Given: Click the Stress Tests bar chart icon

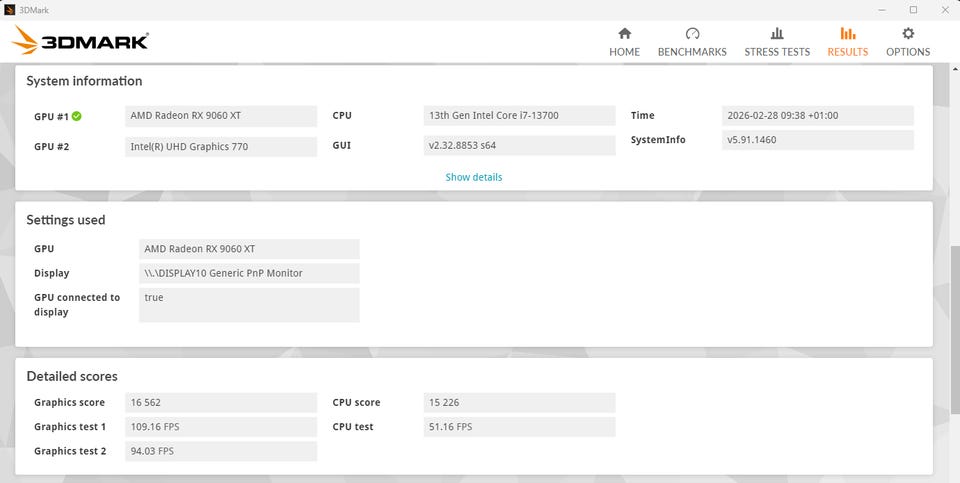Looking at the screenshot, I should (x=777, y=33).
